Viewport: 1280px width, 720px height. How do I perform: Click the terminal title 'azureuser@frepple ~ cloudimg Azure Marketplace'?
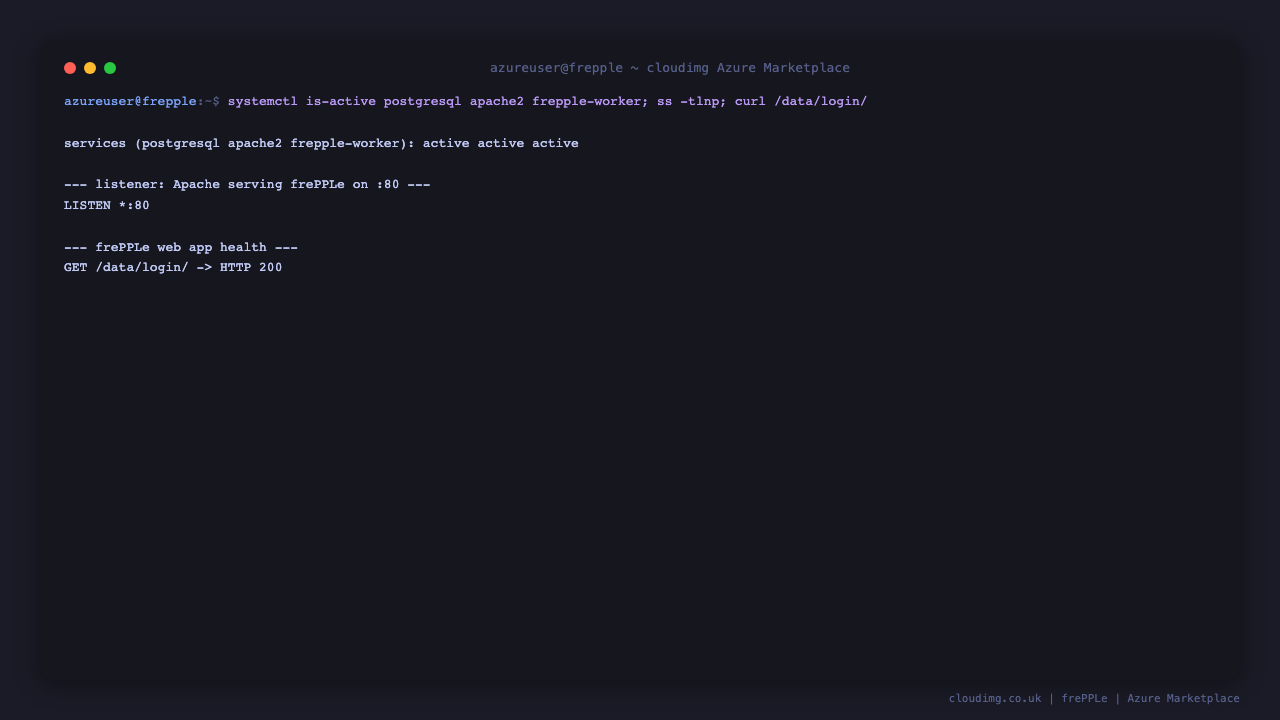point(670,68)
